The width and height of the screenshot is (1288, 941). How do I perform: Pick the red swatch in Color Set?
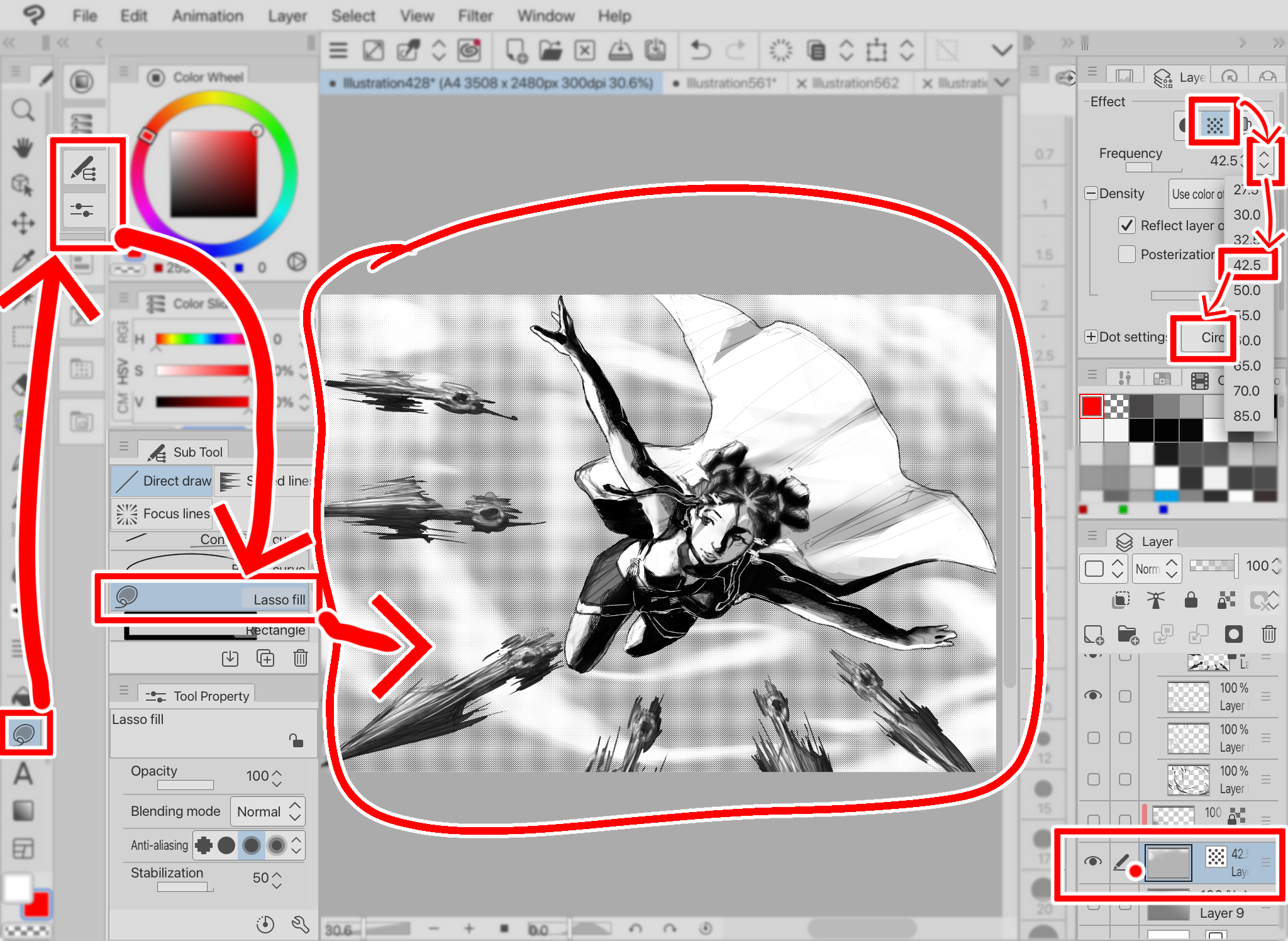[x=1091, y=406]
